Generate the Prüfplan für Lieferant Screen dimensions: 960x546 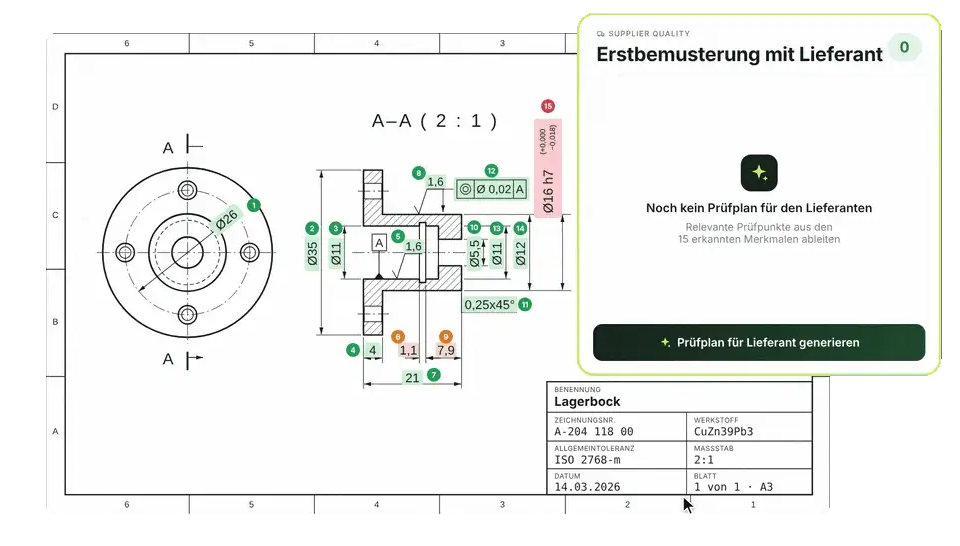click(759, 342)
